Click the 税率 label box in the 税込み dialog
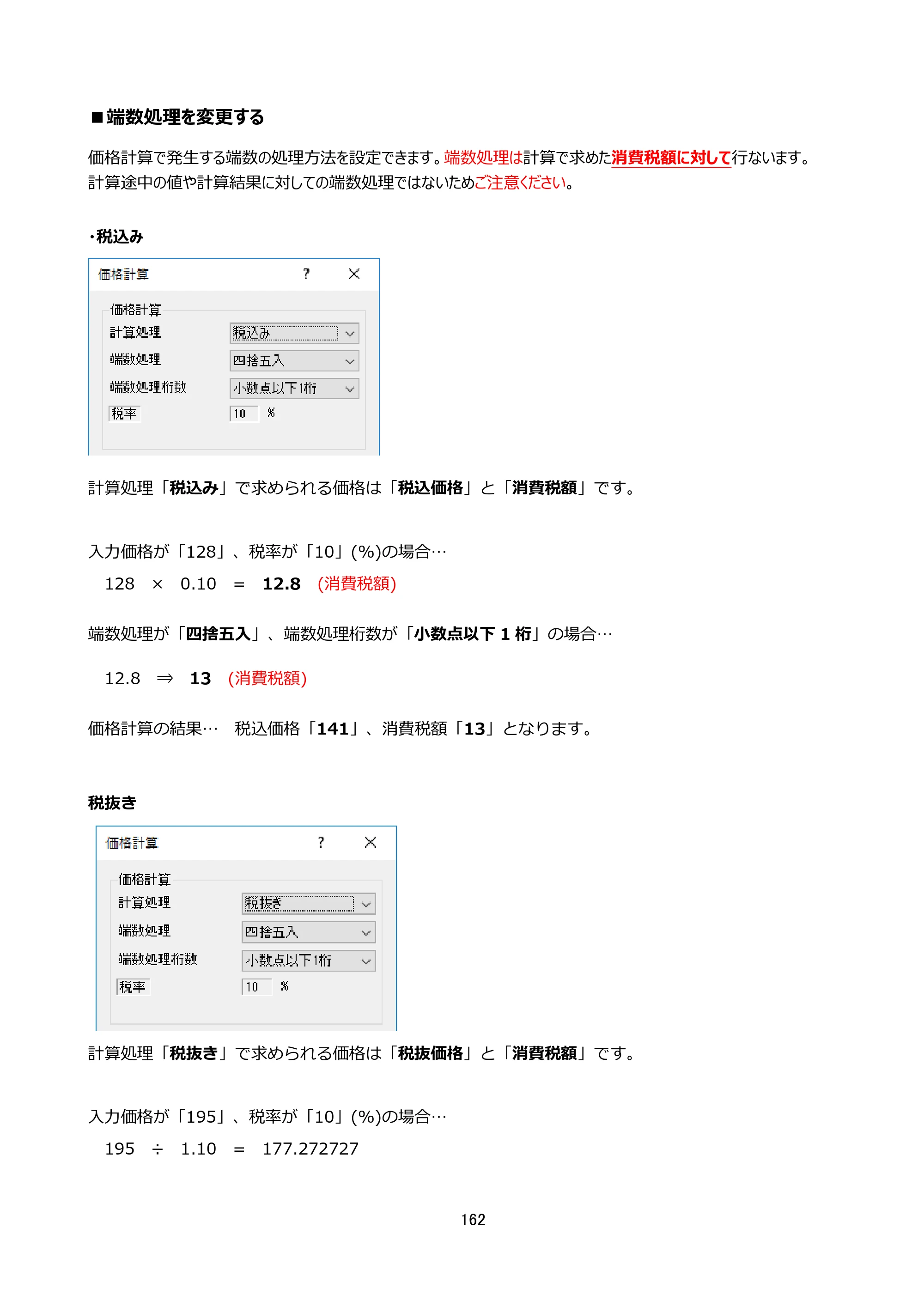 124,413
